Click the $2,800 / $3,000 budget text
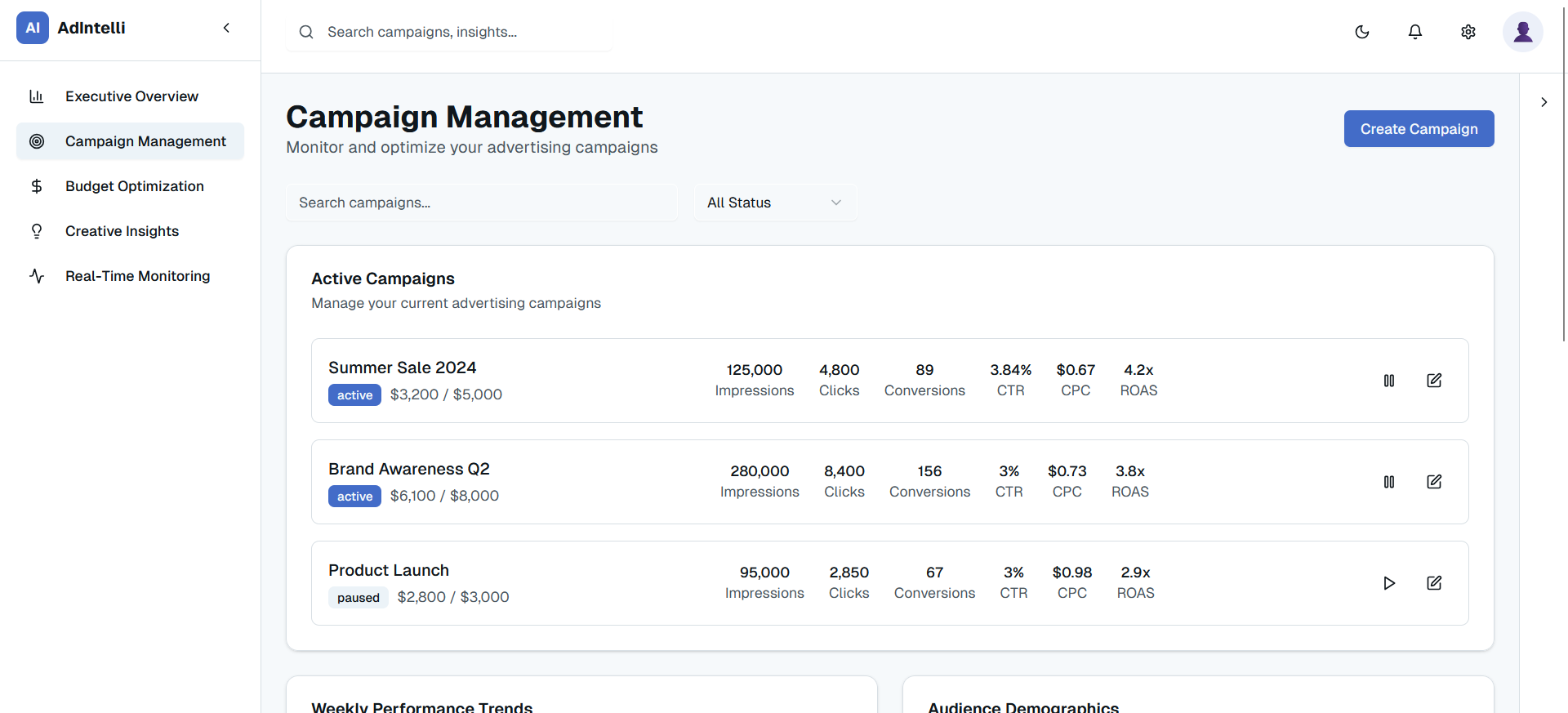The height and width of the screenshot is (713, 1568). pos(453,597)
